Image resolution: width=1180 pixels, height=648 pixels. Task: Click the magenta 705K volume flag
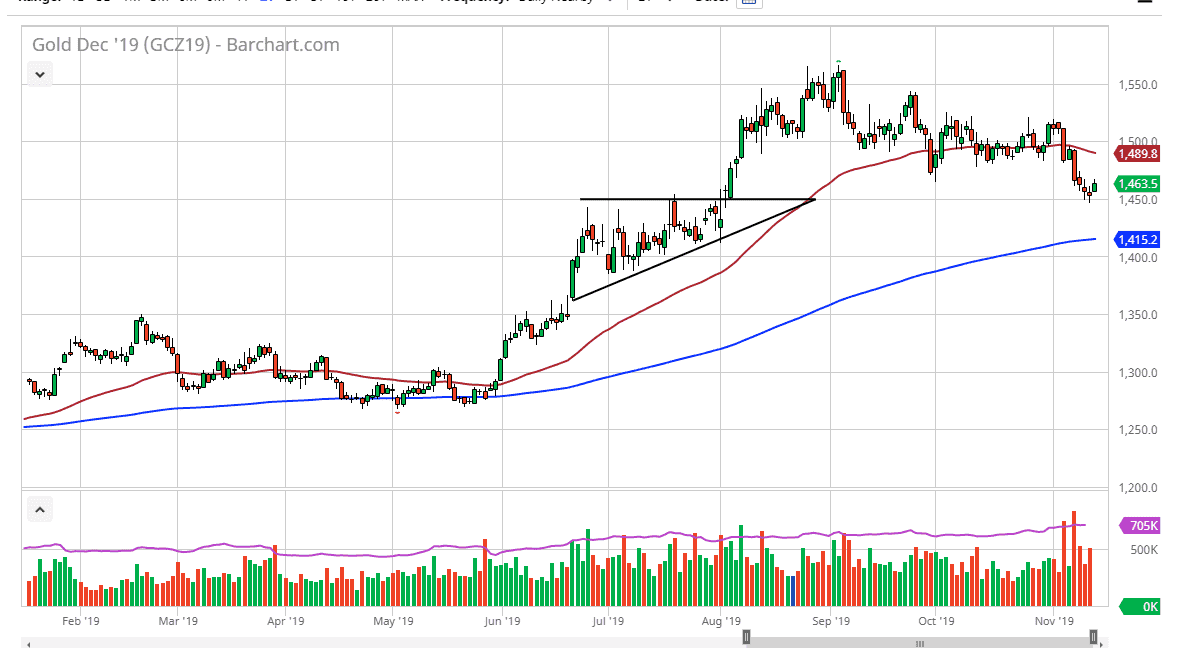(x=1140, y=526)
